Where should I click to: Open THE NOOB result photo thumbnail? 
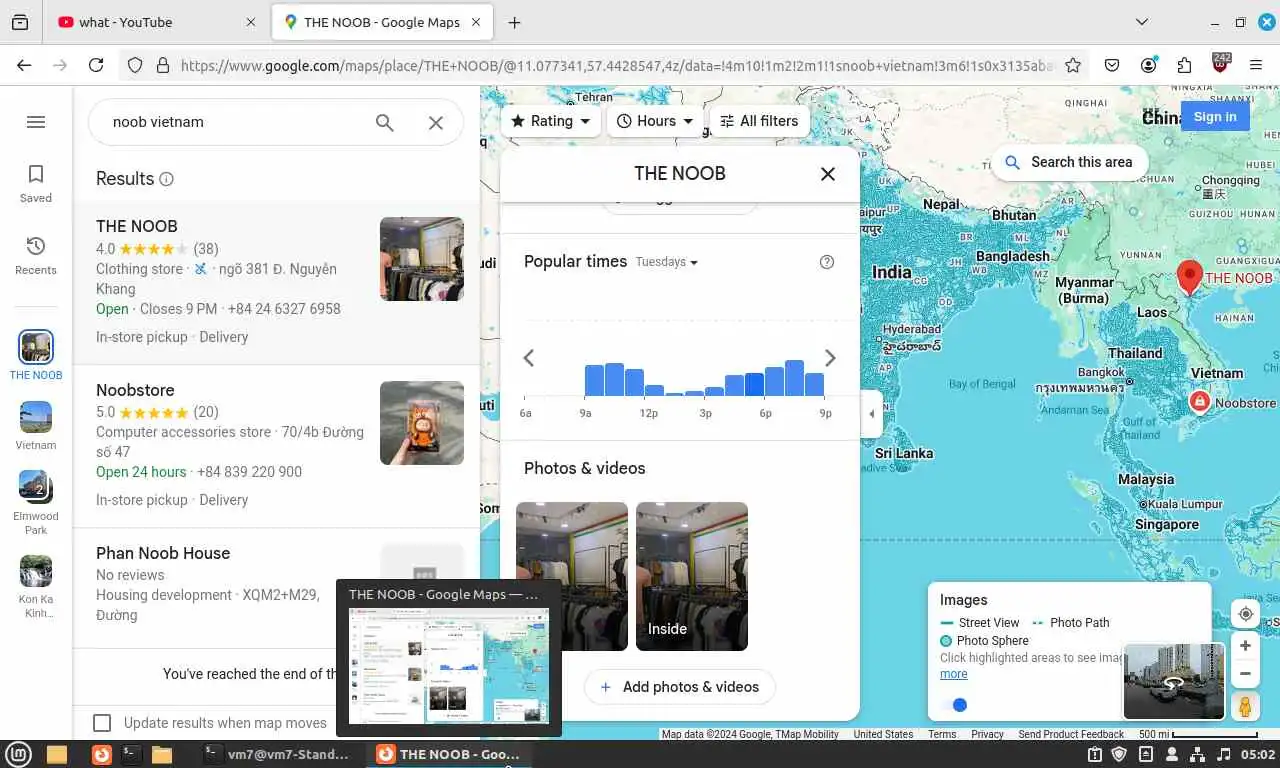click(422, 259)
